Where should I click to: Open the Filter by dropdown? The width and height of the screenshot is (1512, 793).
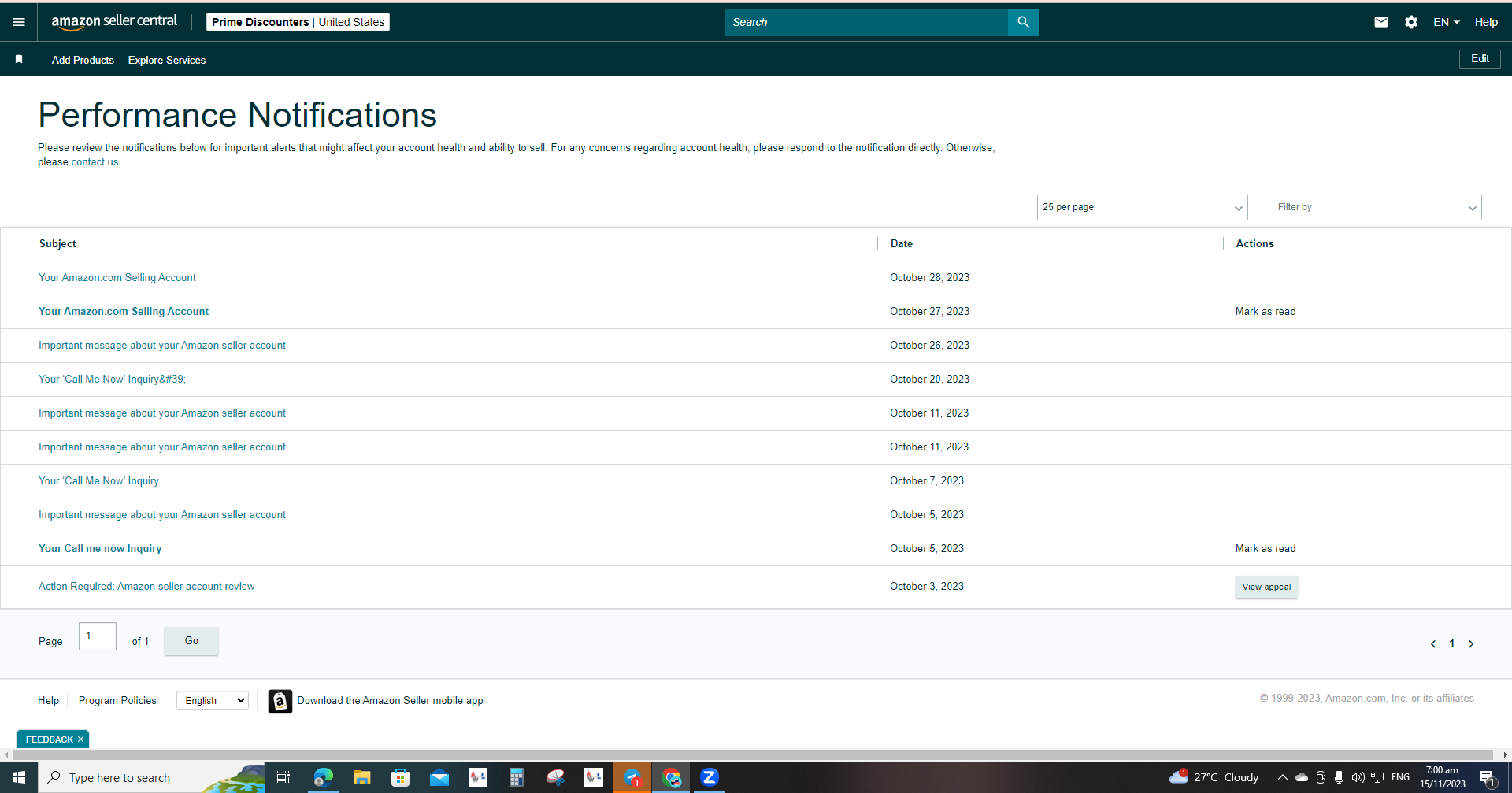click(x=1377, y=207)
